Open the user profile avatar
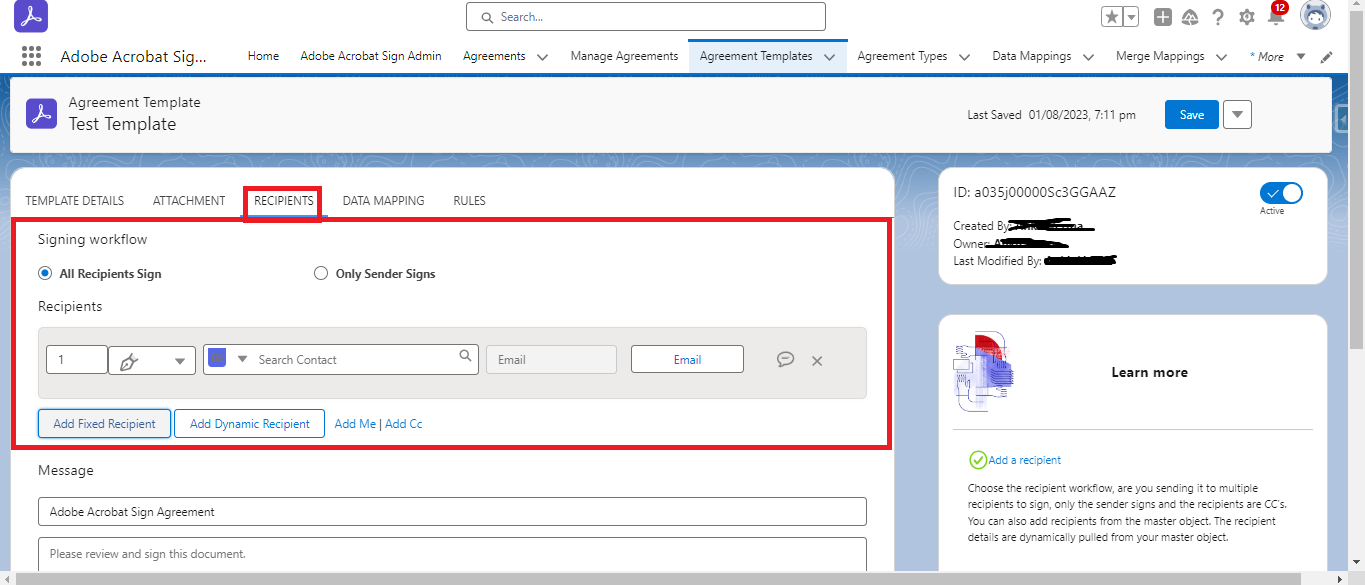The height and width of the screenshot is (585, 1365). tap(1315, 16)
